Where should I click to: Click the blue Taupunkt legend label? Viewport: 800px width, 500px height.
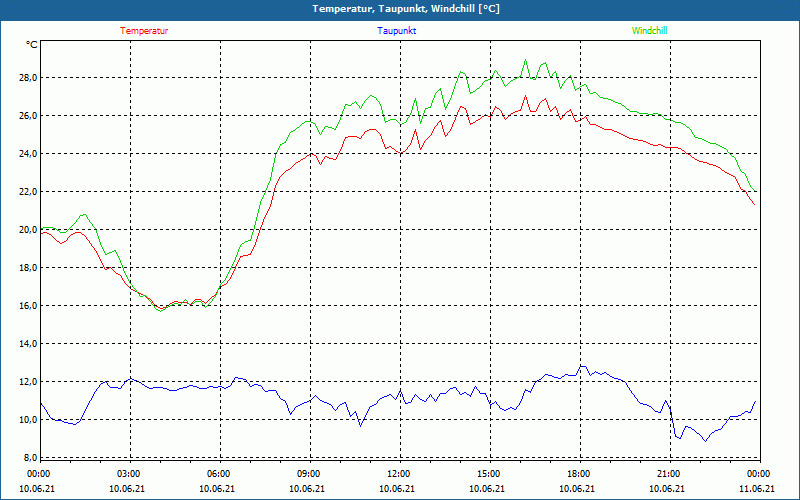[396, 31]
